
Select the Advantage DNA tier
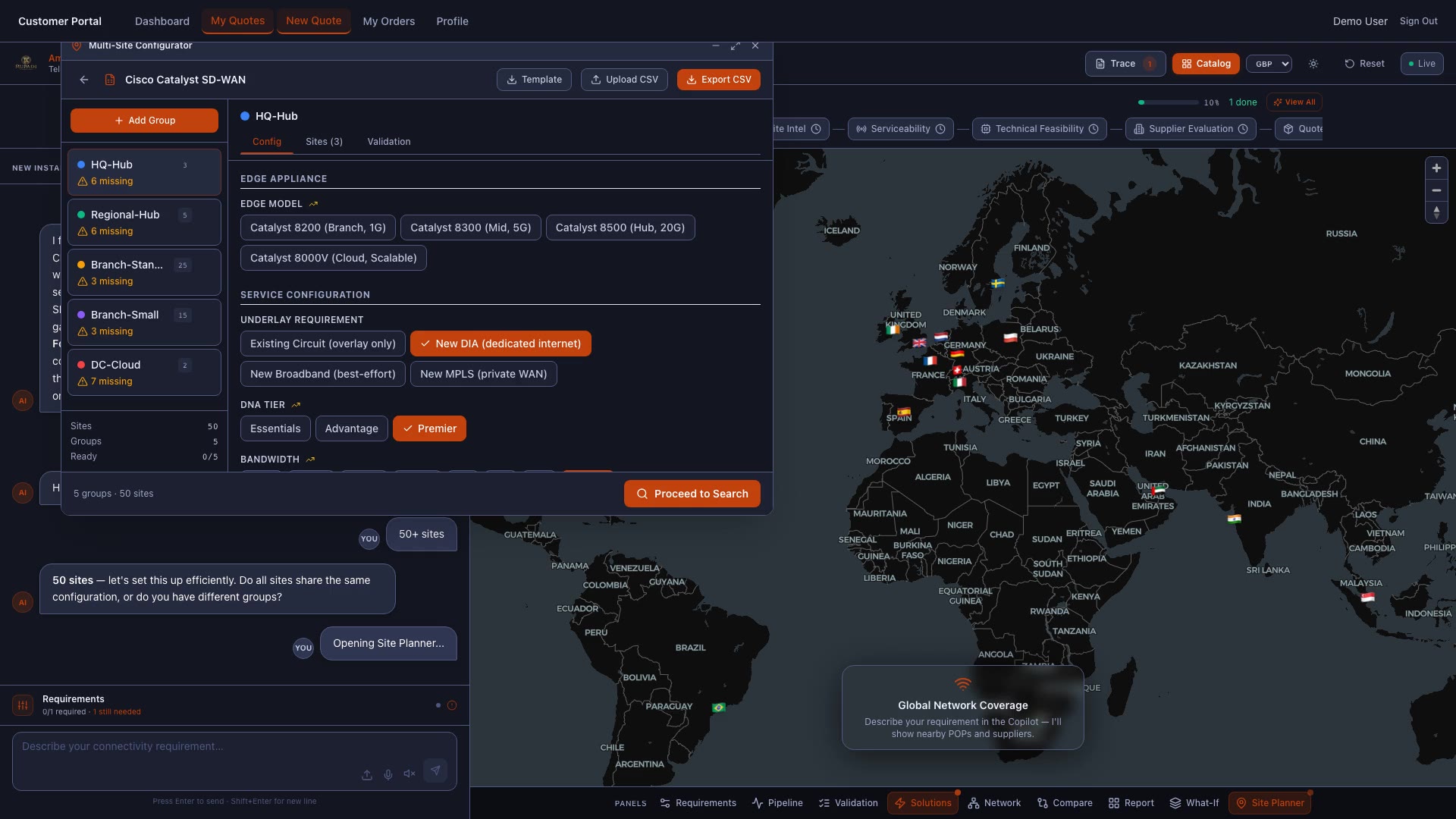[352, 428]
